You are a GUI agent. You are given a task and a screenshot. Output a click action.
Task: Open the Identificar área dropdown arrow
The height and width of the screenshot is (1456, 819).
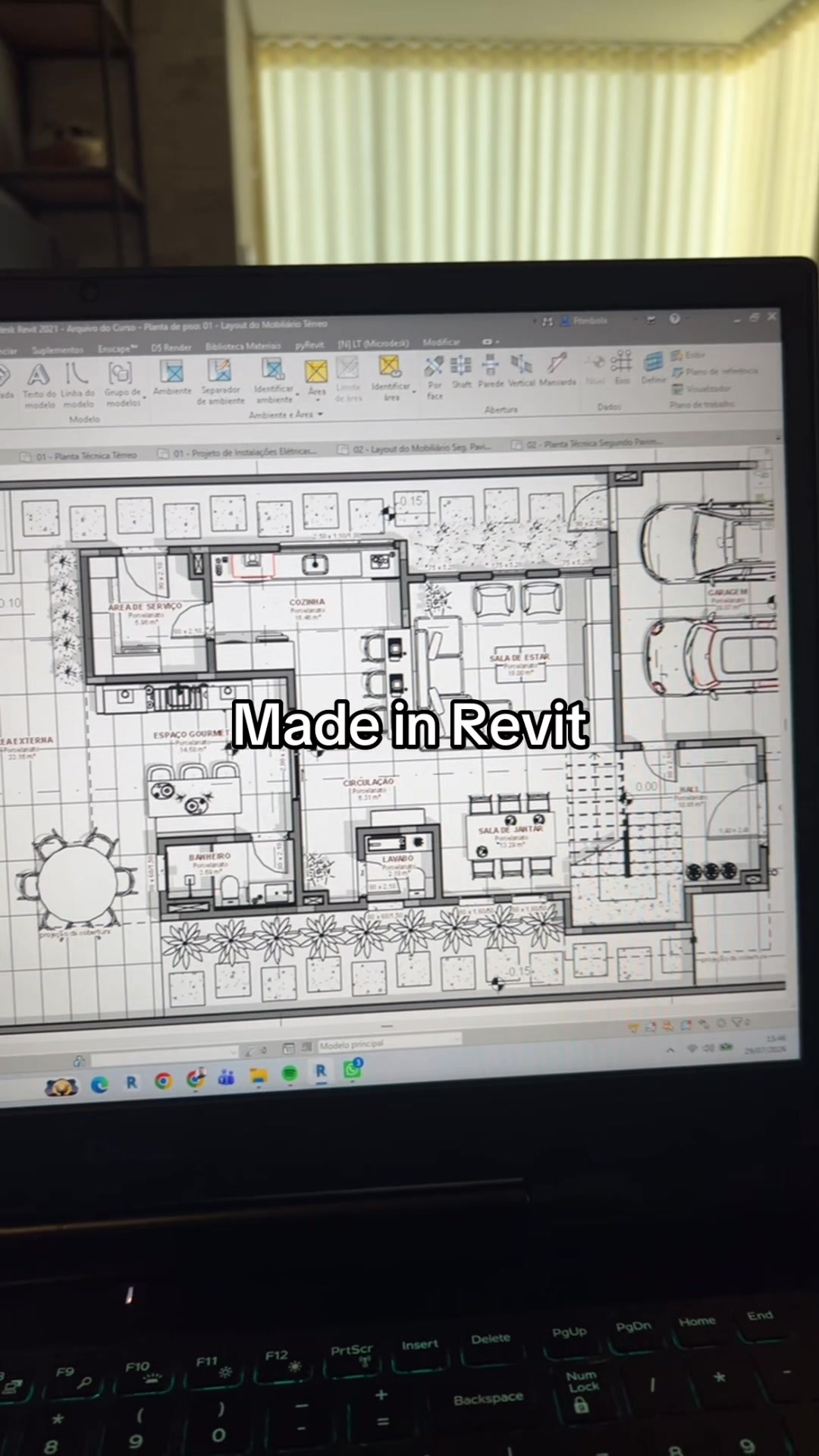[x=414, y=391]
